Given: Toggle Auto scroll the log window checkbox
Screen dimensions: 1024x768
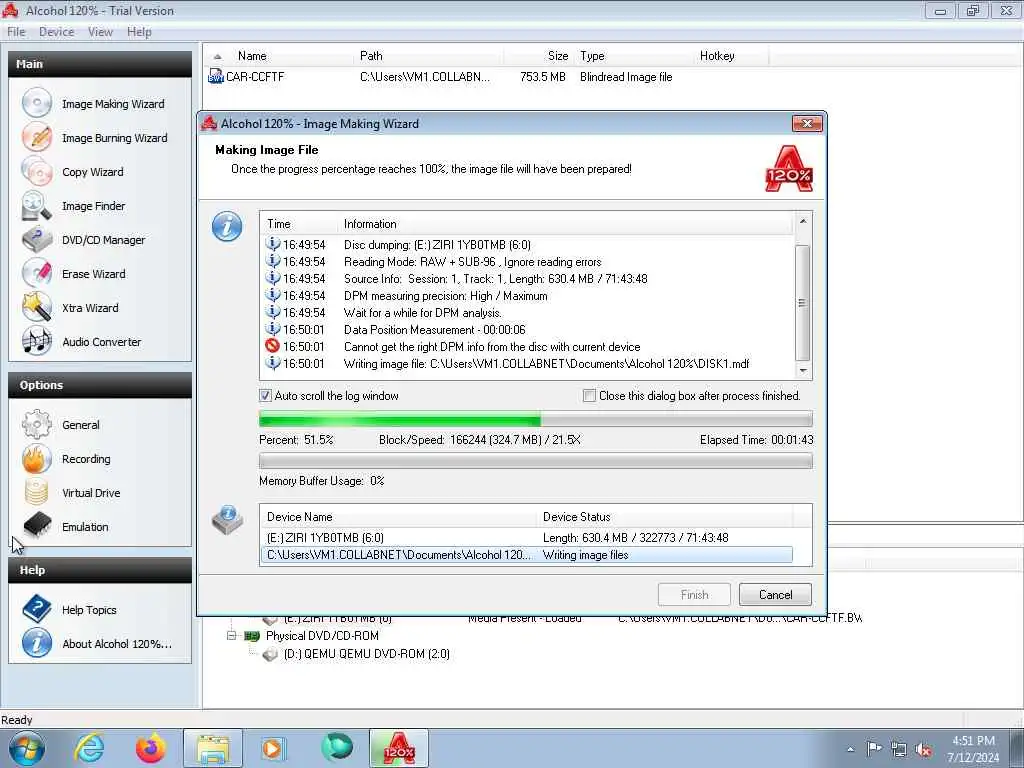Looking at the screenshot, I should pos(265,395).
